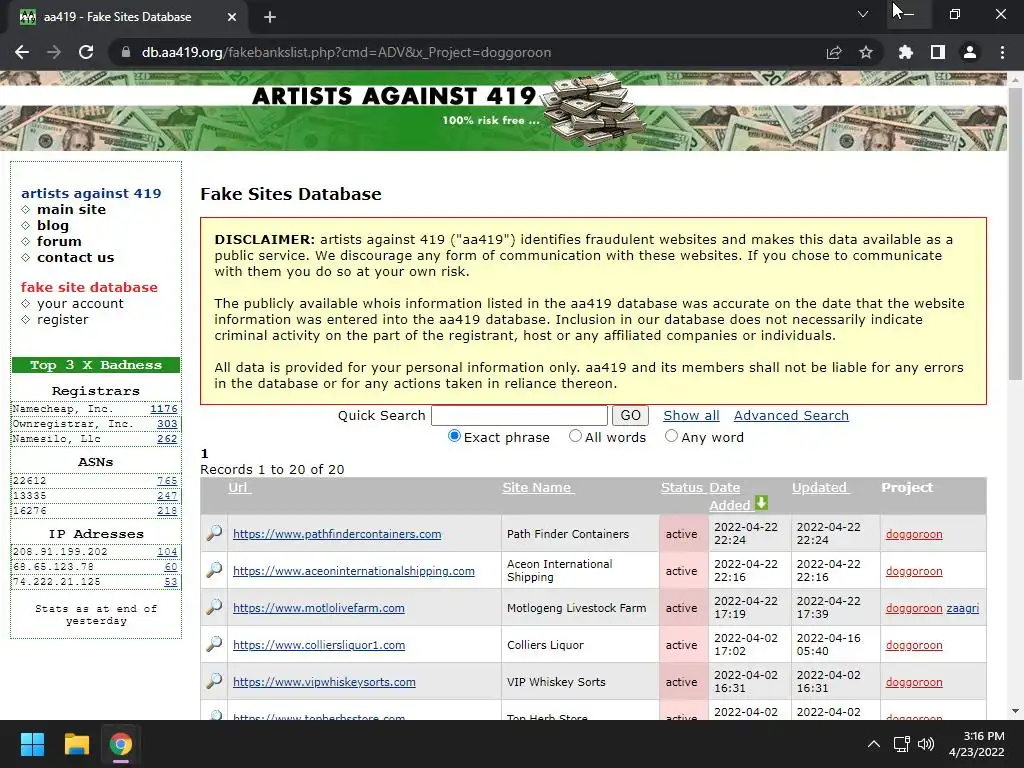Viewport: 1024px width, 768px height.
Task: Click the browser back arrow
Action: [x=22, y=52]
